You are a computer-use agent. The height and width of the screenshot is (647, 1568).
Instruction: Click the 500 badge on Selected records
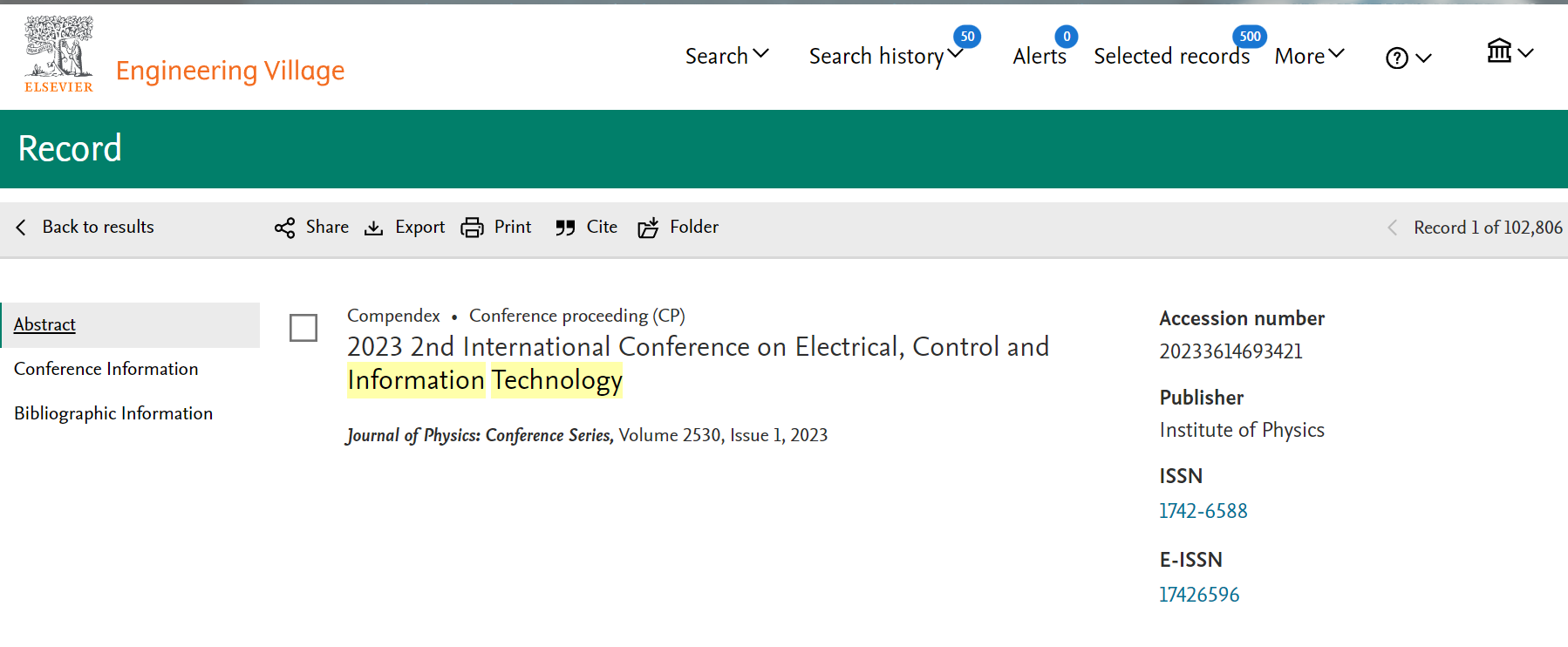pyautogui.click(x=1250, y=37)
